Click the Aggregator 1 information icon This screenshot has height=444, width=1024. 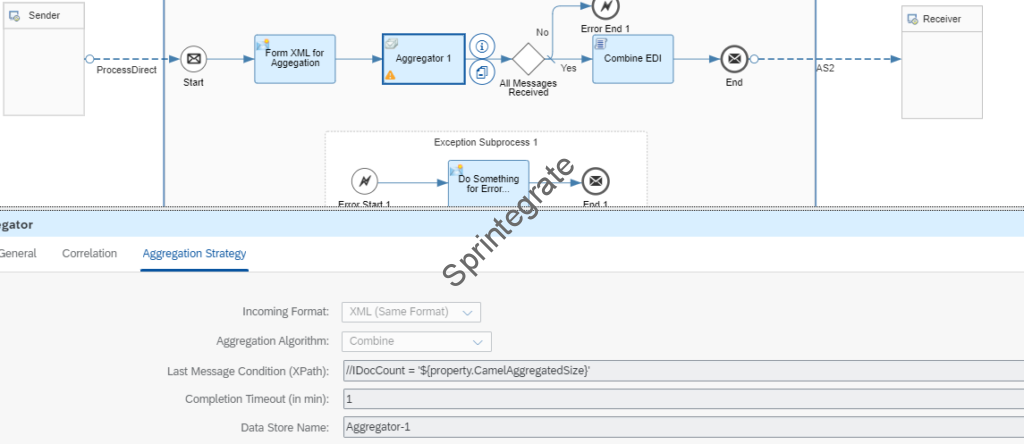click(483, 46)
